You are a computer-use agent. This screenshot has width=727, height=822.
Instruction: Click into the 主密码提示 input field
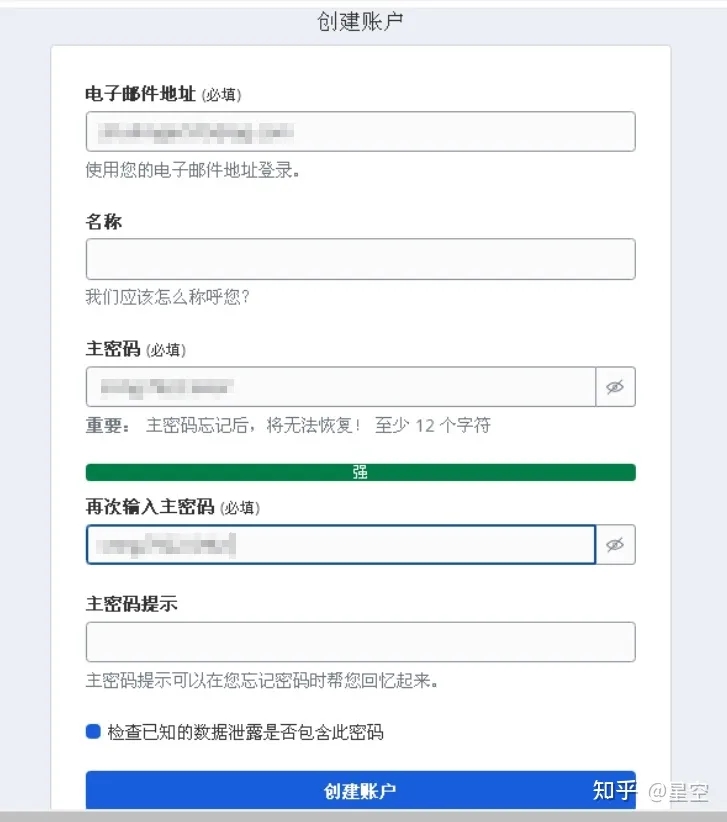point(360,642)
